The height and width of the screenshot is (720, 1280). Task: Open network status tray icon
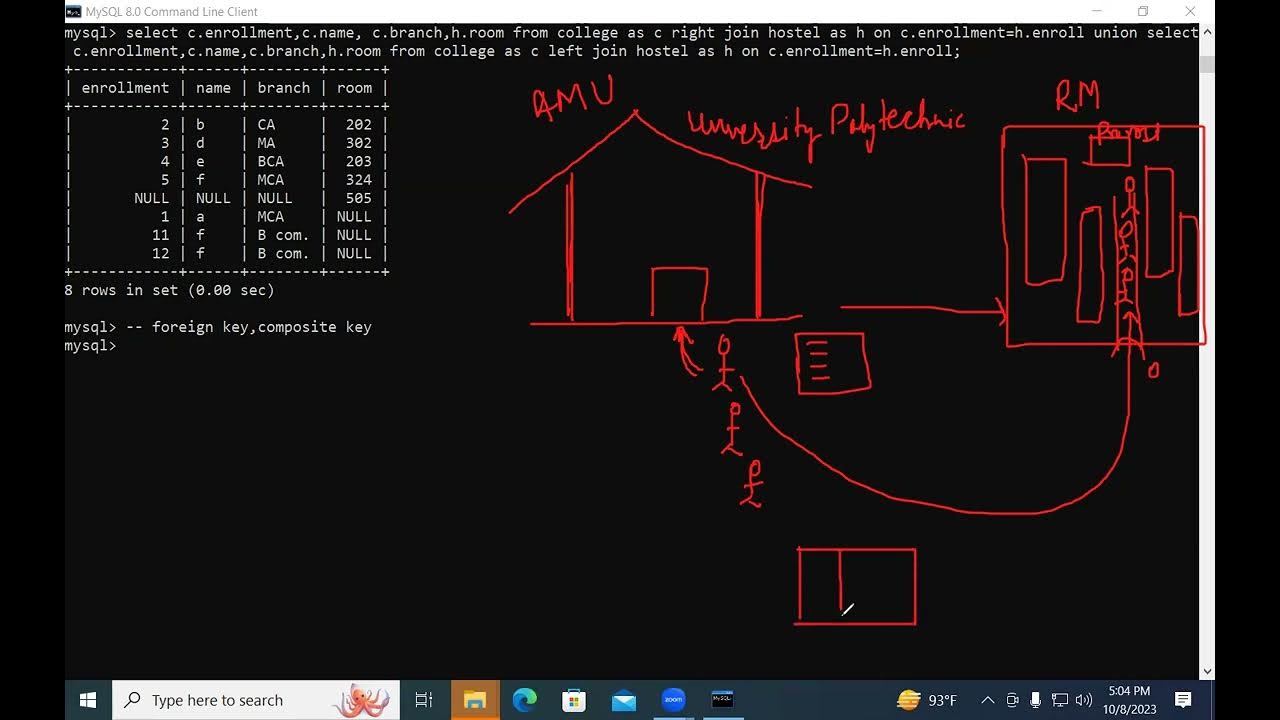[x=1060, y=700]
